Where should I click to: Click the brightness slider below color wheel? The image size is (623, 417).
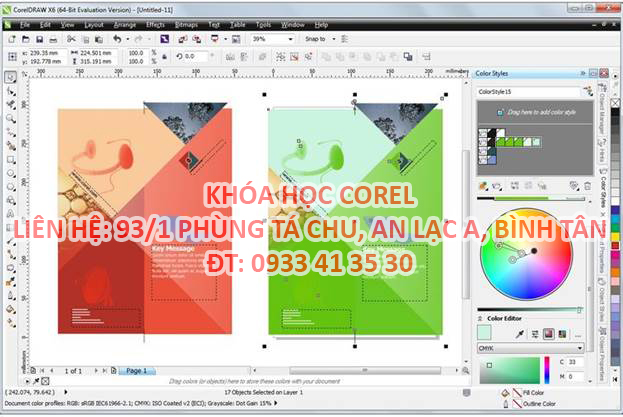click(529, 309)
